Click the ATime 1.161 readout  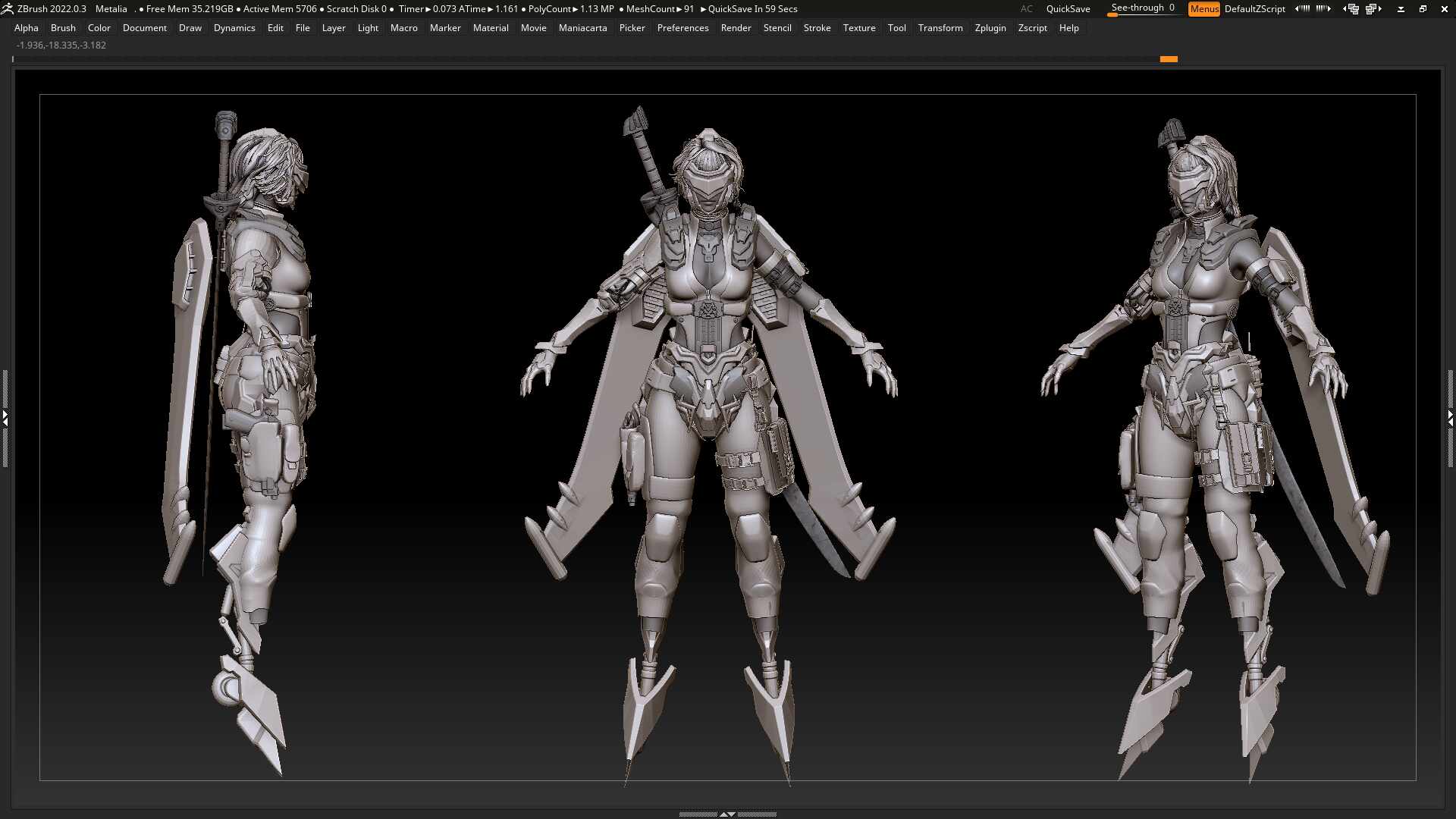tap(488, 9)
